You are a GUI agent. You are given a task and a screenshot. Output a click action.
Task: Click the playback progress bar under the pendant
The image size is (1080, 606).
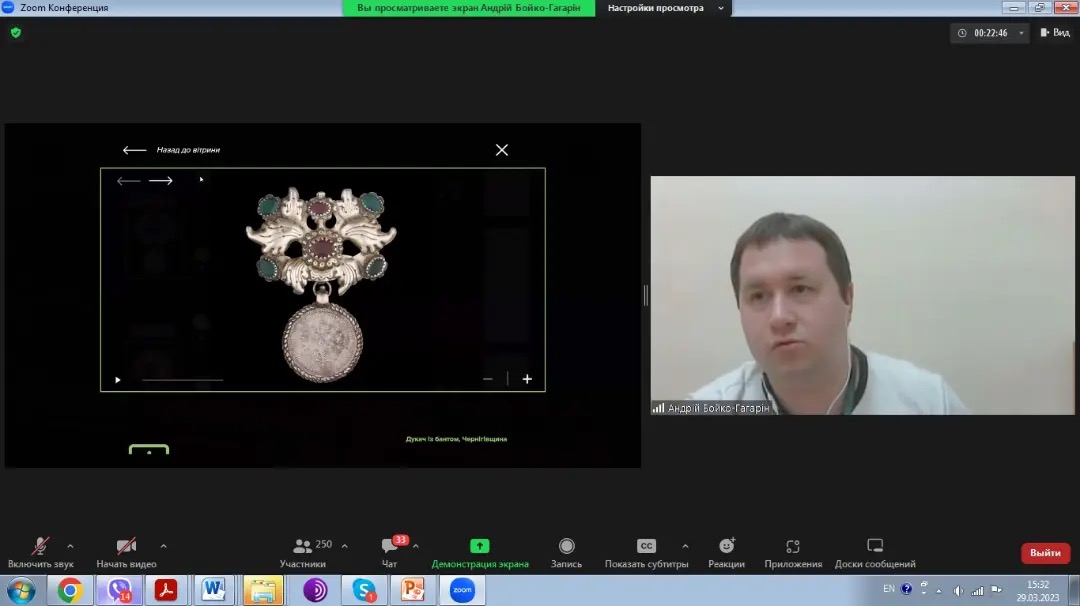[182, 380]
